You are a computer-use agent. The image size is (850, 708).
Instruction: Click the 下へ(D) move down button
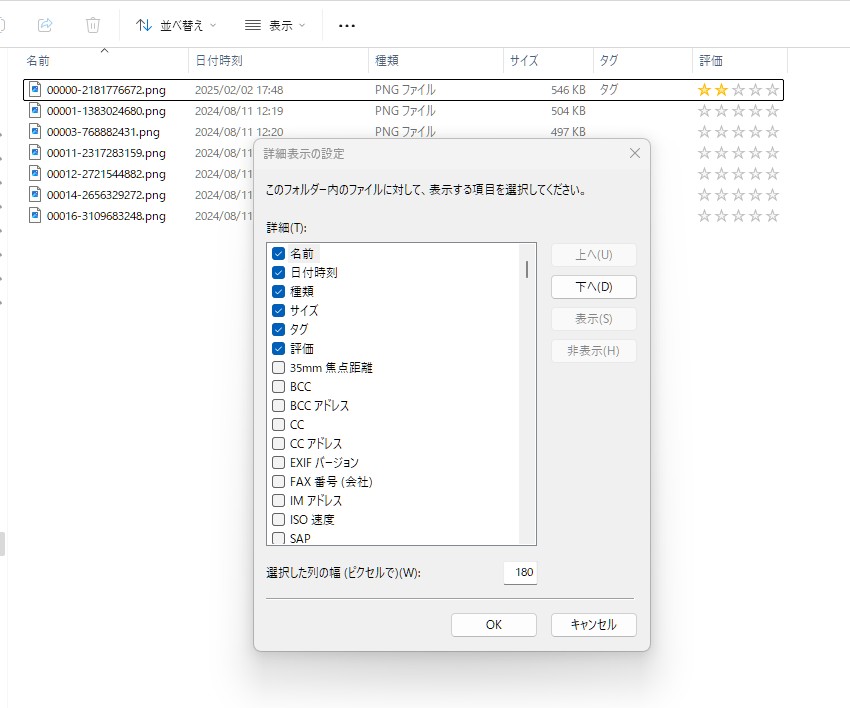click(594, 287)
